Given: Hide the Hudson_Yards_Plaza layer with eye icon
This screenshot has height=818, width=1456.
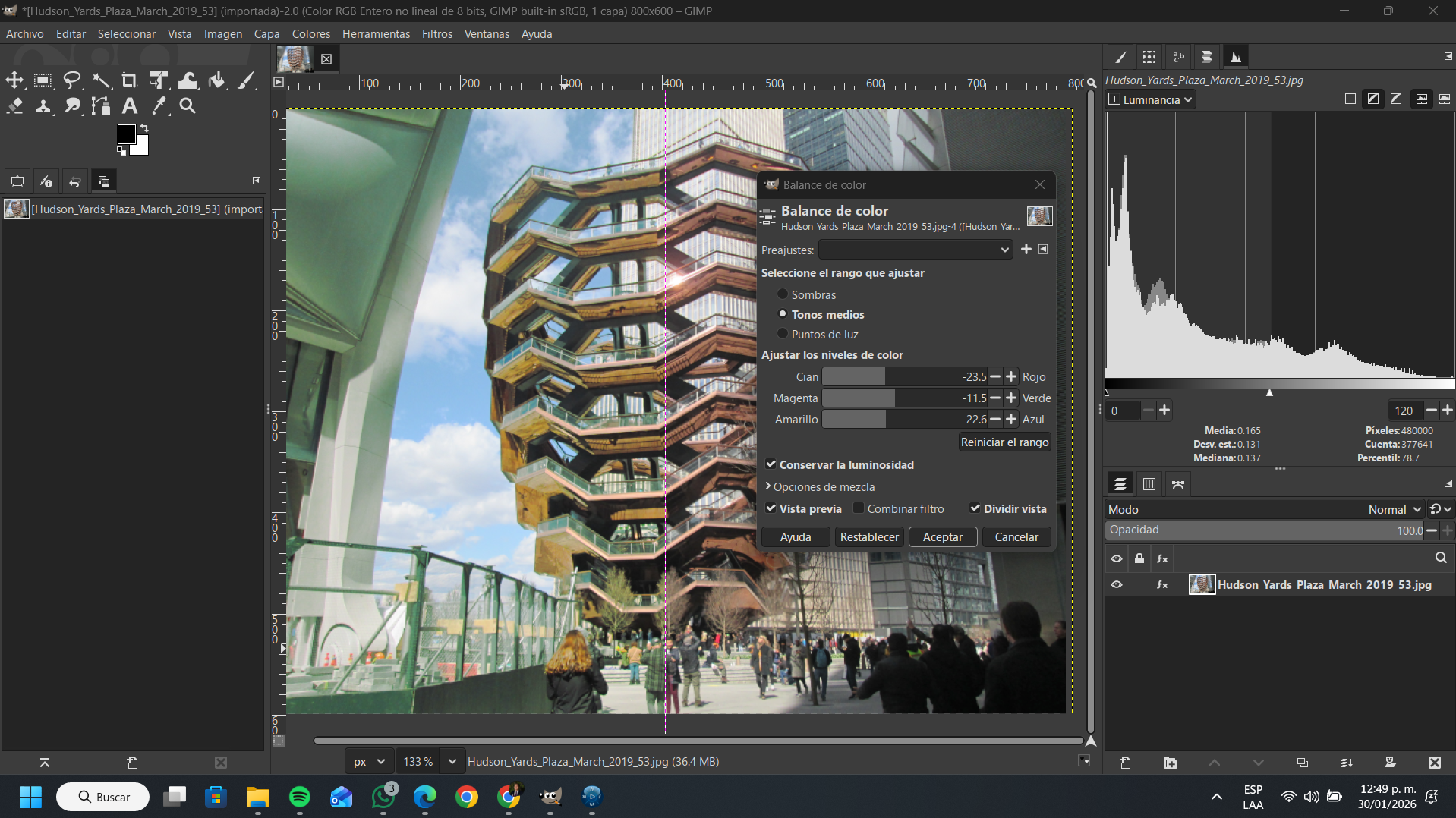Looking at the screenshot, I should [x=1117, y=585].
